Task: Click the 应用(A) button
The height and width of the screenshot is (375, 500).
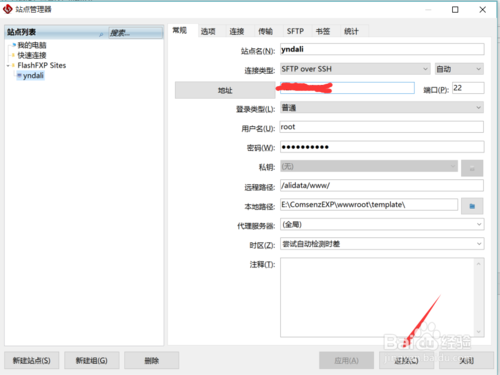Action: coord(346,360)
